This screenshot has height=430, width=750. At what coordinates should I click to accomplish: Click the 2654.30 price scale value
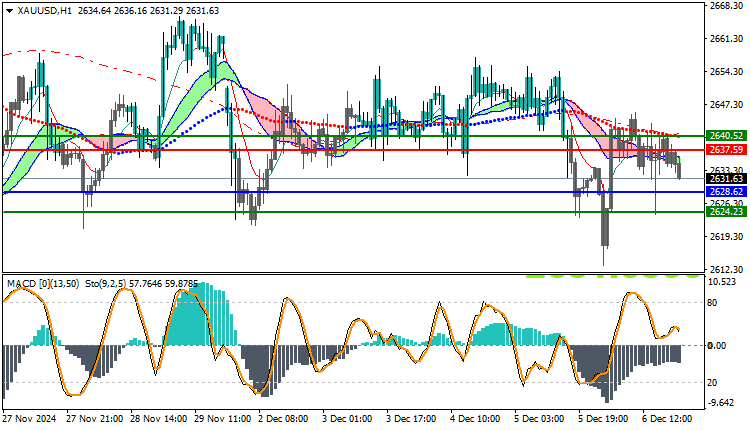pos(727,72)
